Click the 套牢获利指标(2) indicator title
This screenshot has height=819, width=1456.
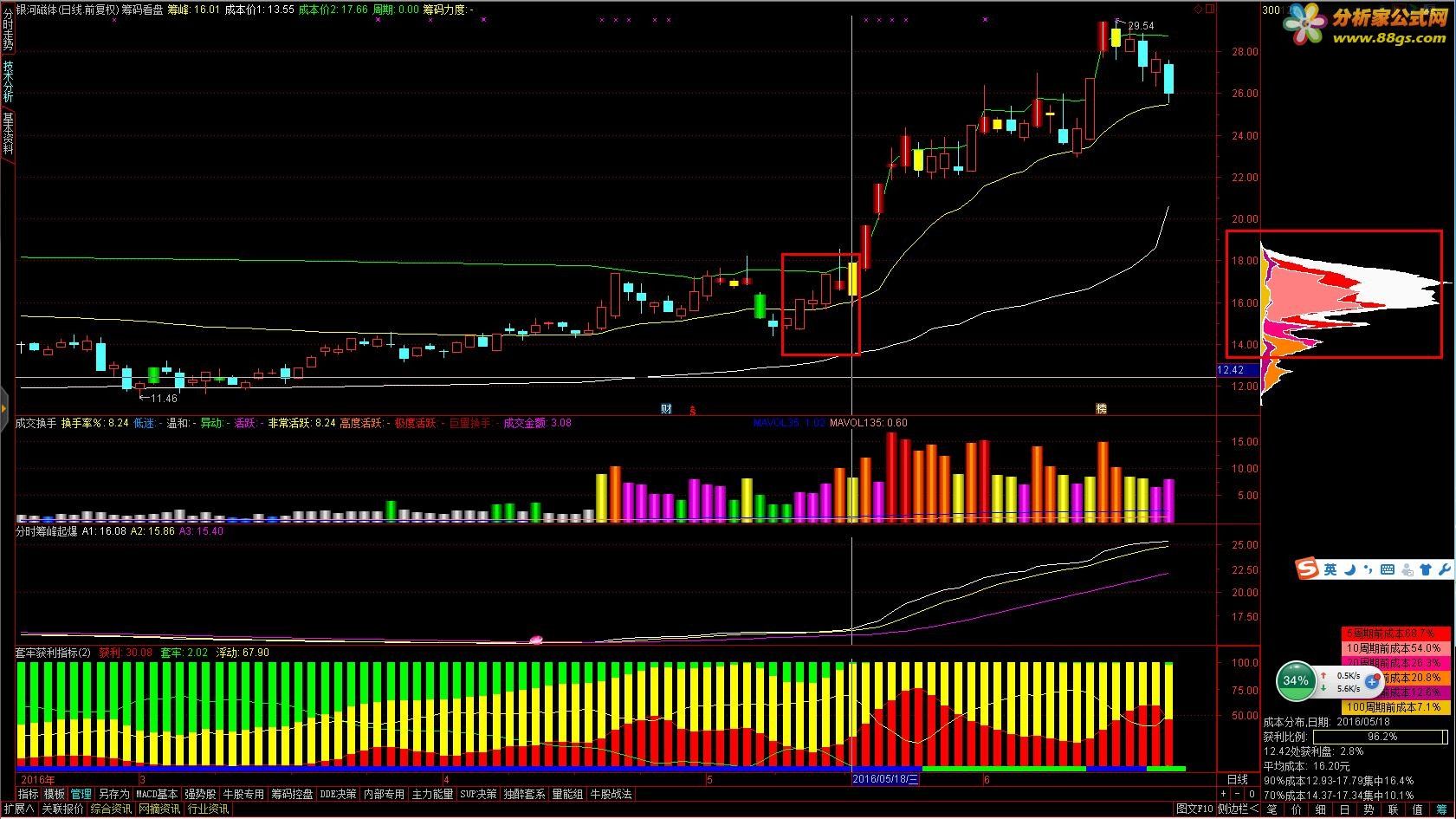[x=54, y=653]
